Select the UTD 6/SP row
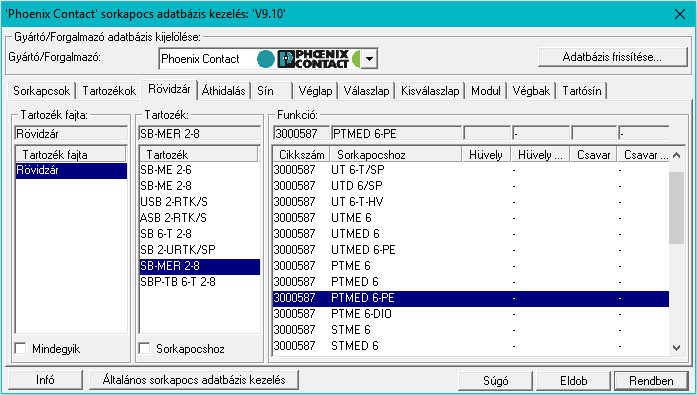Image resolution: width=697 pixels, height=395 pixels. [471, 186]
